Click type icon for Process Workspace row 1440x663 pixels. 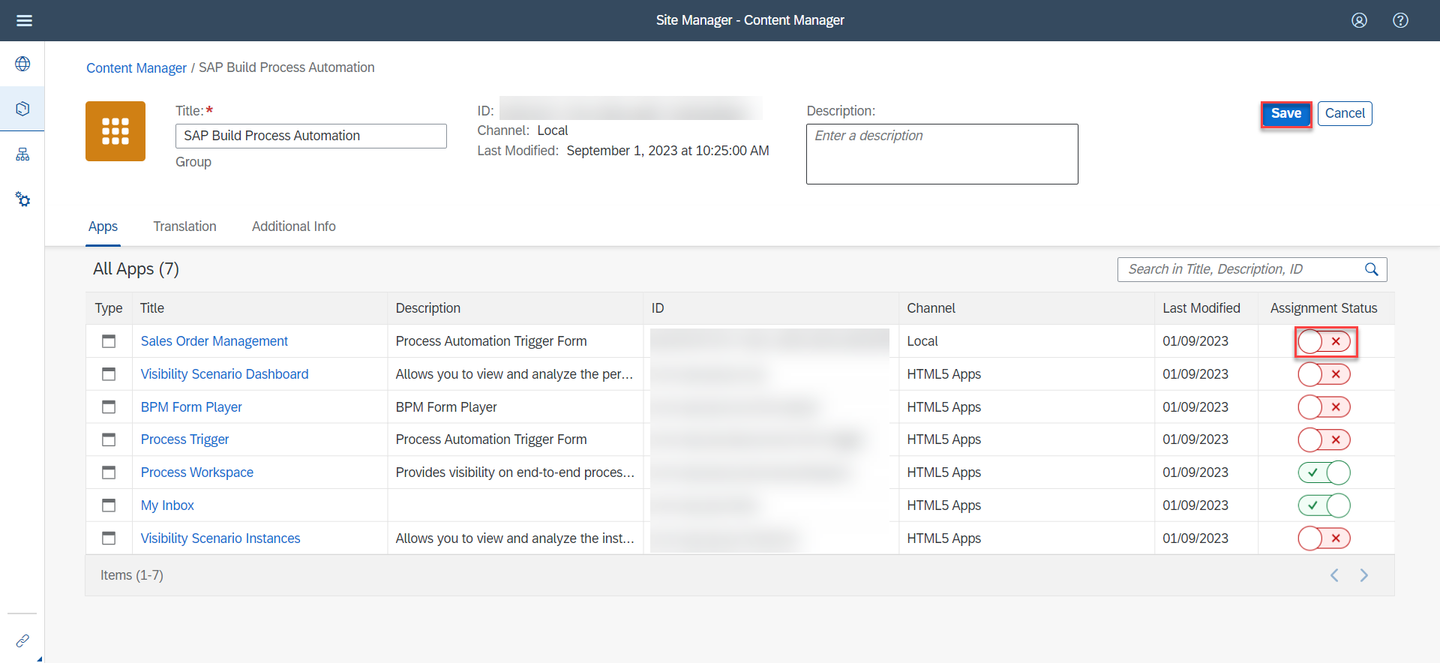coord(108,472)
